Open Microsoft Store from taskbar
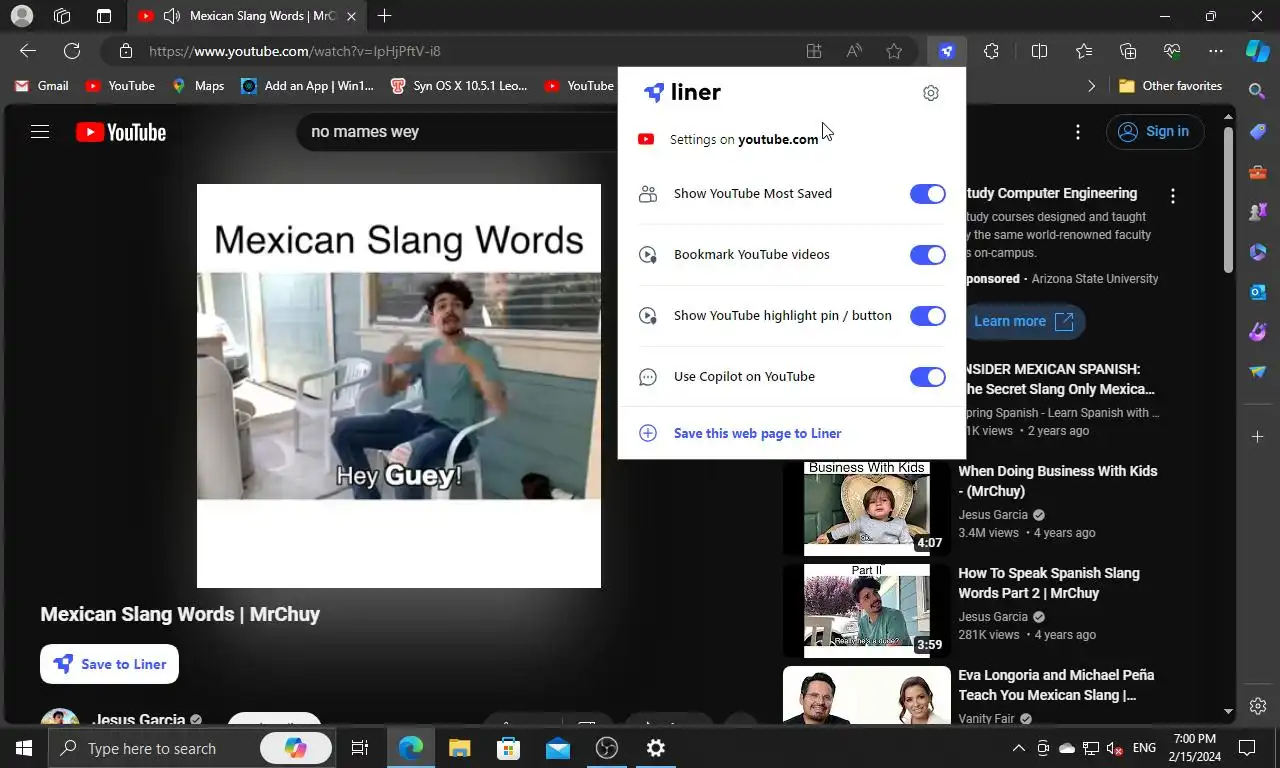Viewport: 1280px width, 768px height. coord(508,748)
